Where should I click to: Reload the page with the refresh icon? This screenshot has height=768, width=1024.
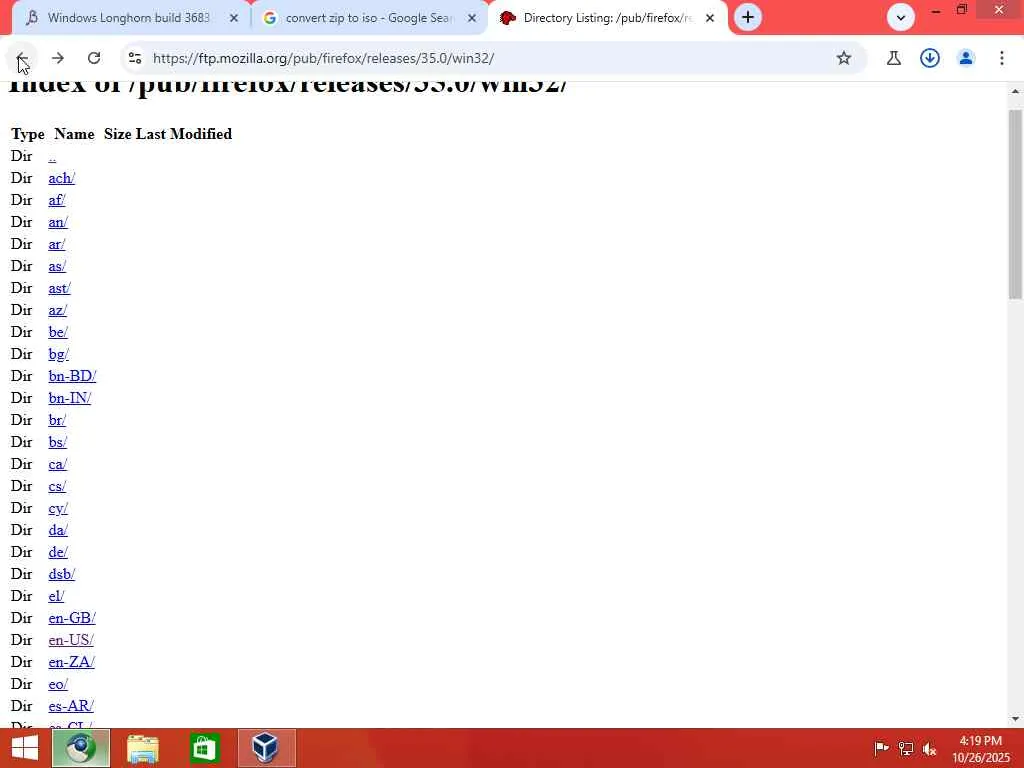(x=94, y=58)
